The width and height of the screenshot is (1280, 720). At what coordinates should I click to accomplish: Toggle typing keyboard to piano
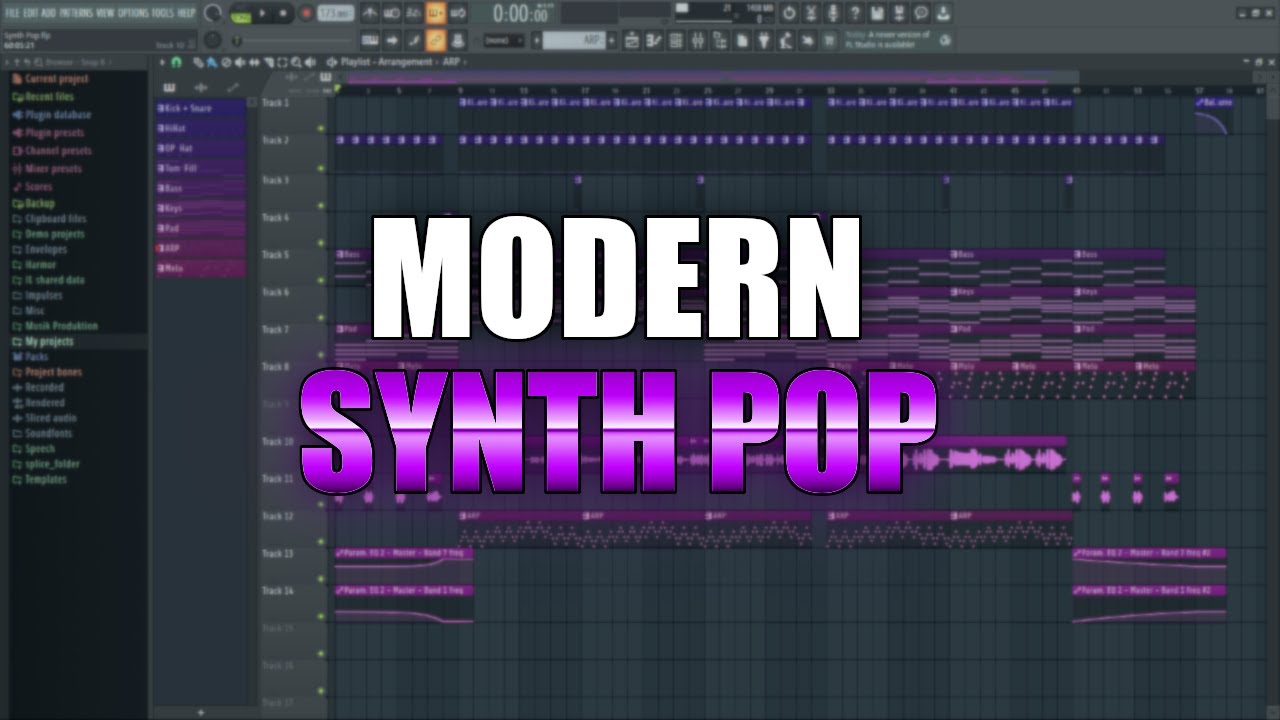pyautogui.click(x=370, y=40)
